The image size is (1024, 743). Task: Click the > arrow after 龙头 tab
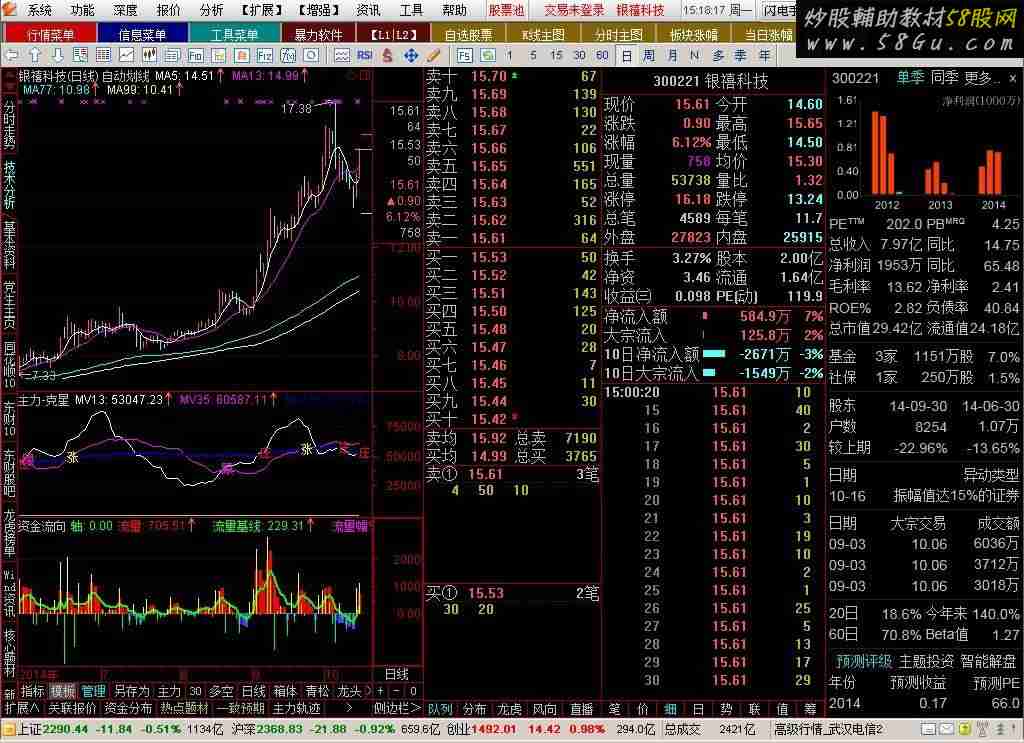[367, 690]
